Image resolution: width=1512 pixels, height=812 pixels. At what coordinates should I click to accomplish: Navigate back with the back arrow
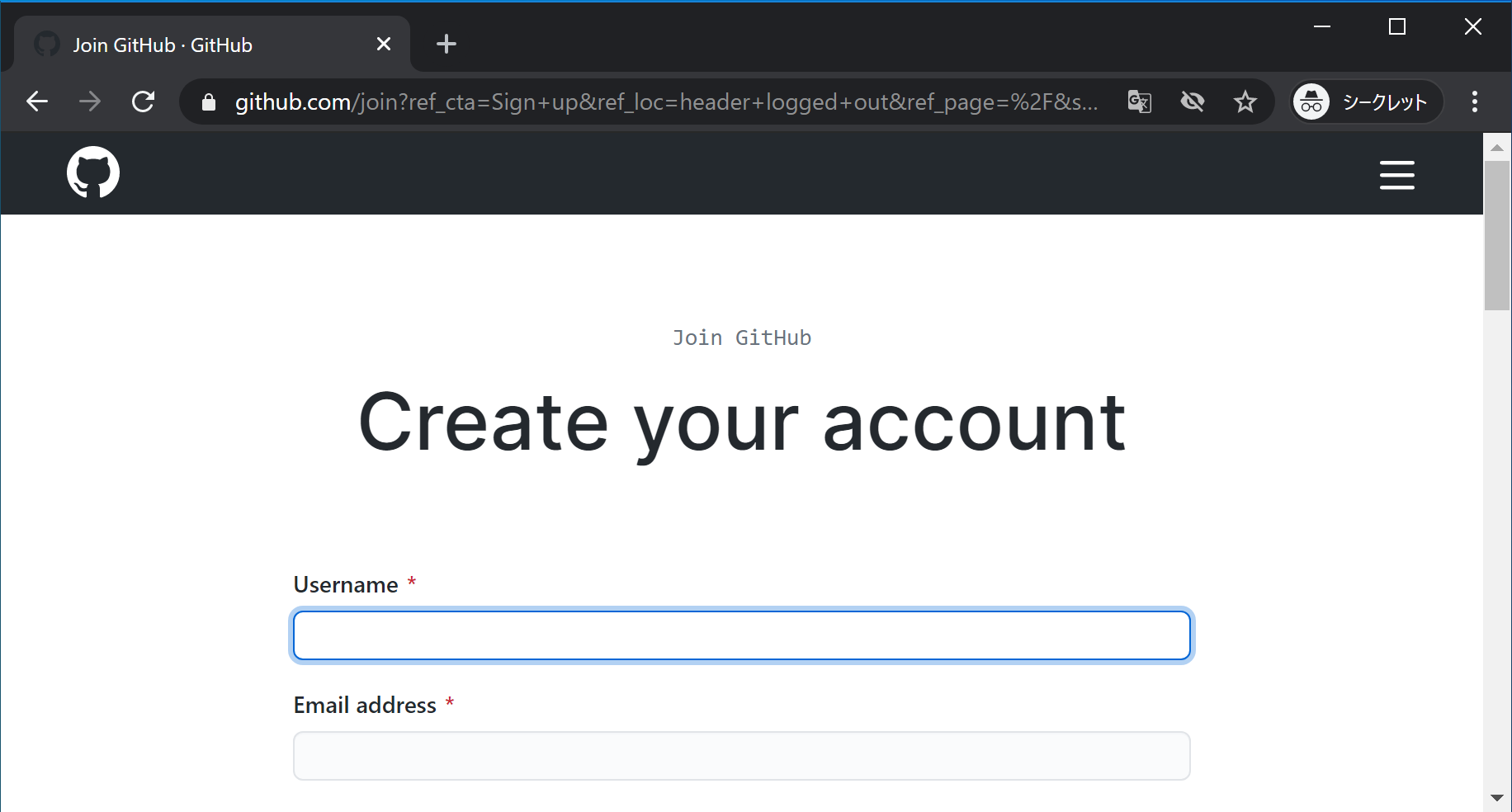36,101
